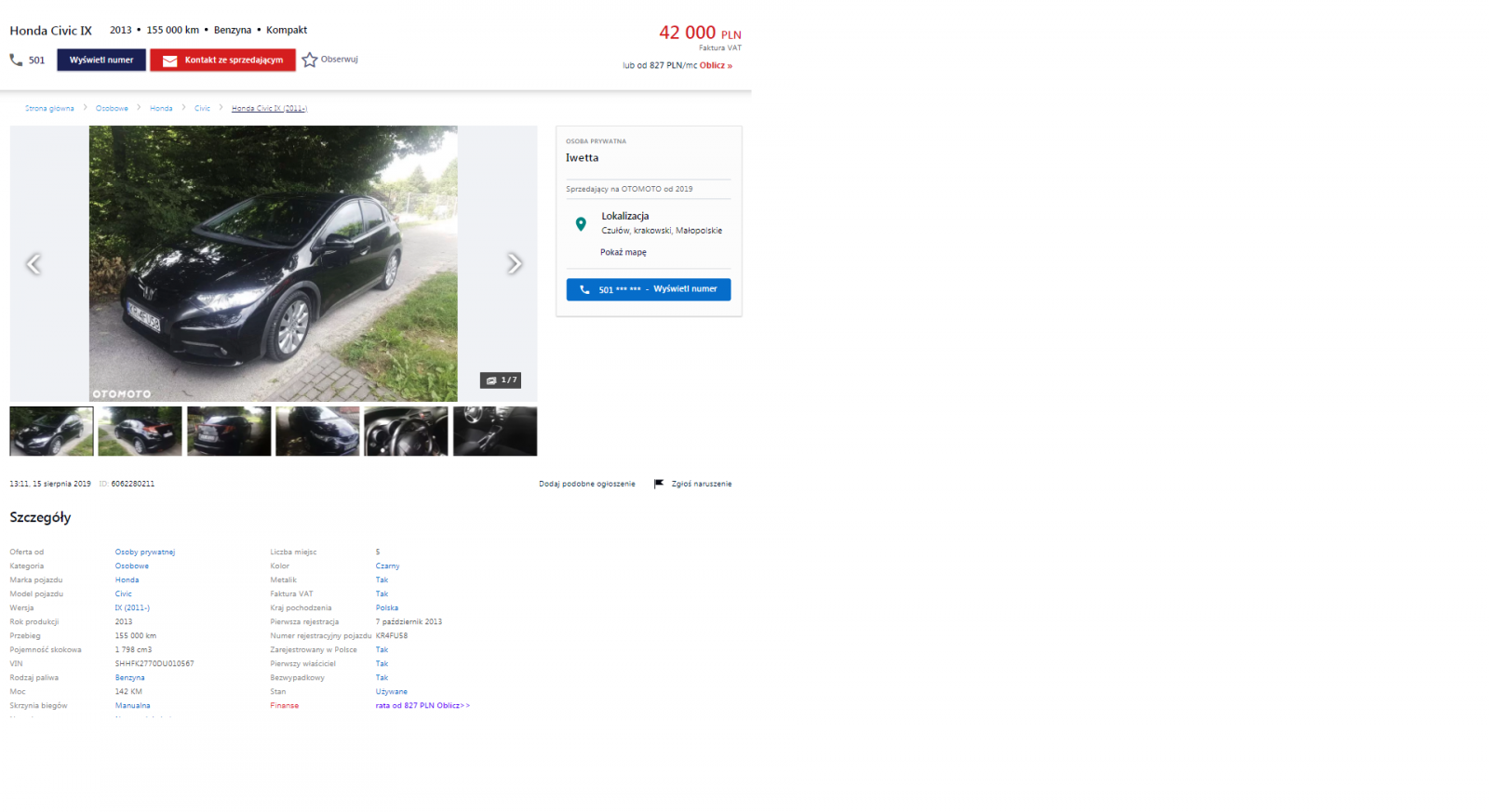Navigate to Osobowe breadcrumb
This screenshot has width=1489, height=812.
[x=112, y=109]
